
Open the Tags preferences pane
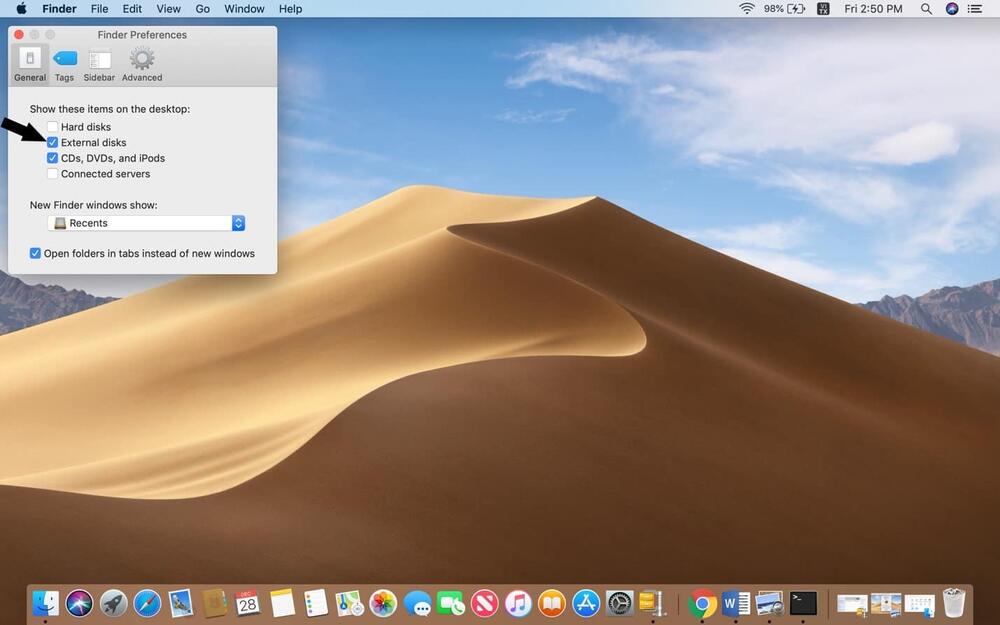pos(64,64)
